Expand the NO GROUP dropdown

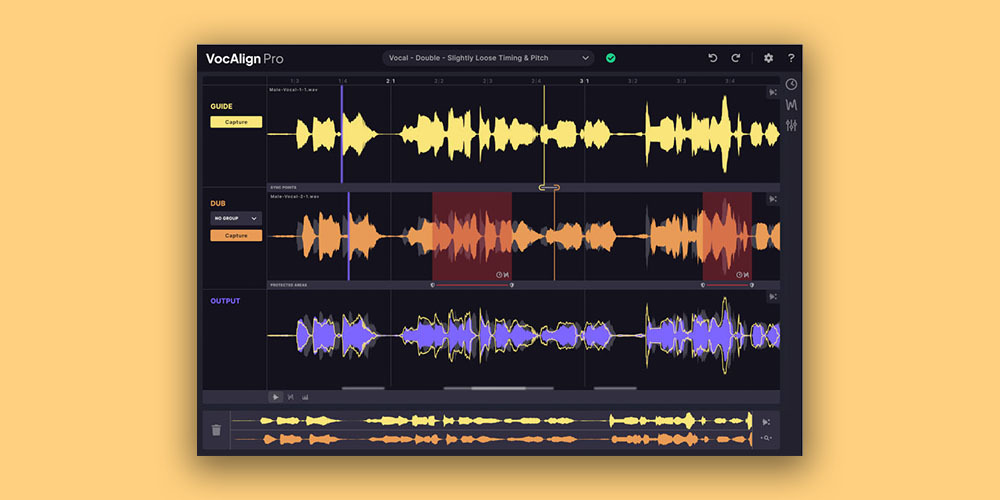[x=236, y=218]
